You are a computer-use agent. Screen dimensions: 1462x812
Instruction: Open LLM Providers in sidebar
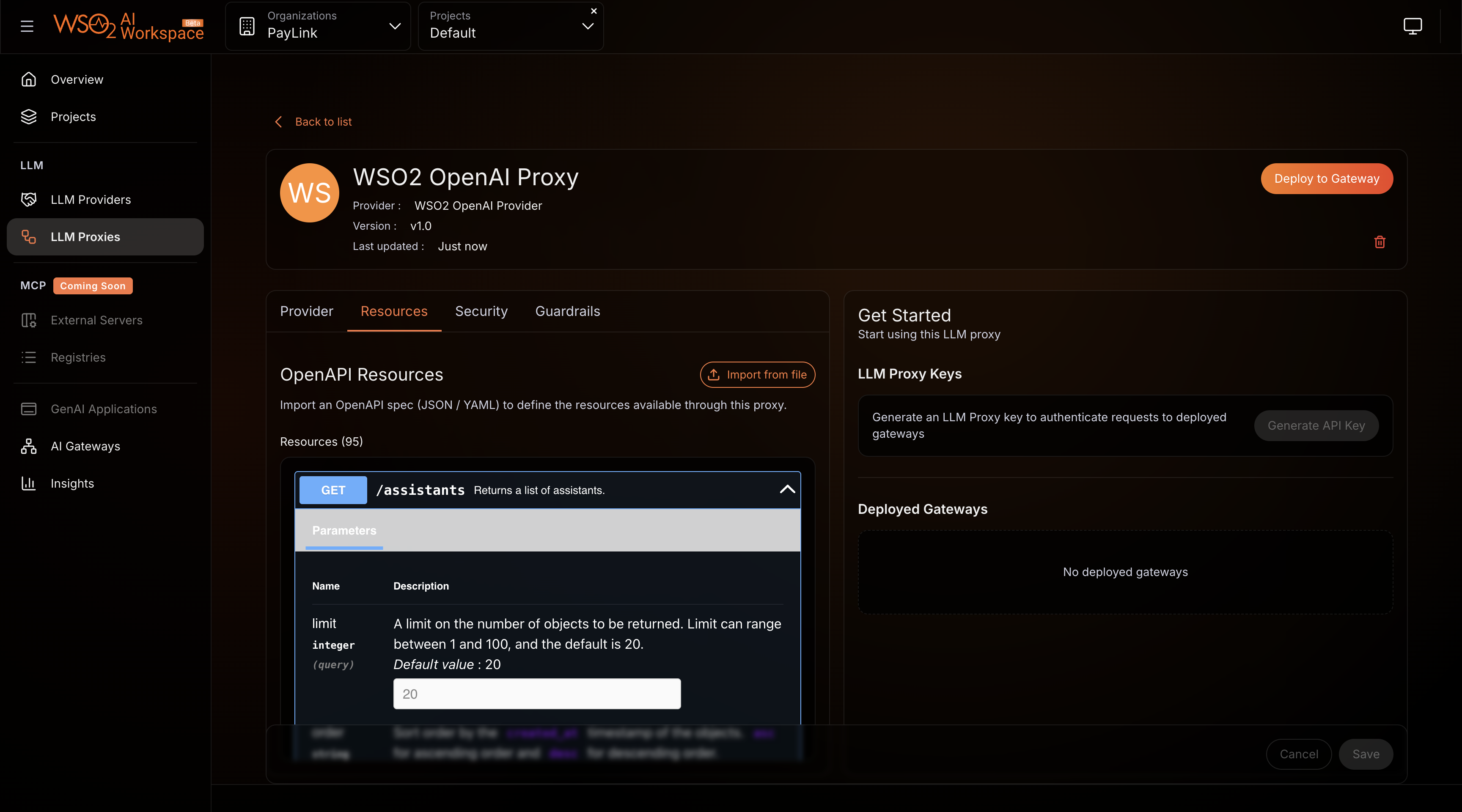(x=90, y=200)
